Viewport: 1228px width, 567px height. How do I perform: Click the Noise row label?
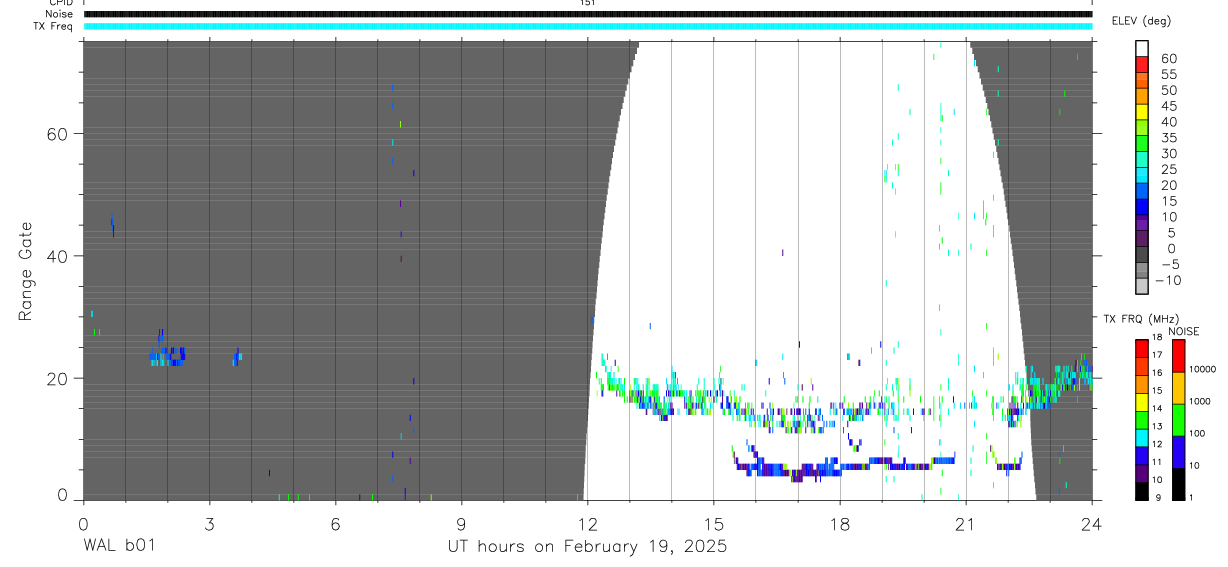point(60,14)
